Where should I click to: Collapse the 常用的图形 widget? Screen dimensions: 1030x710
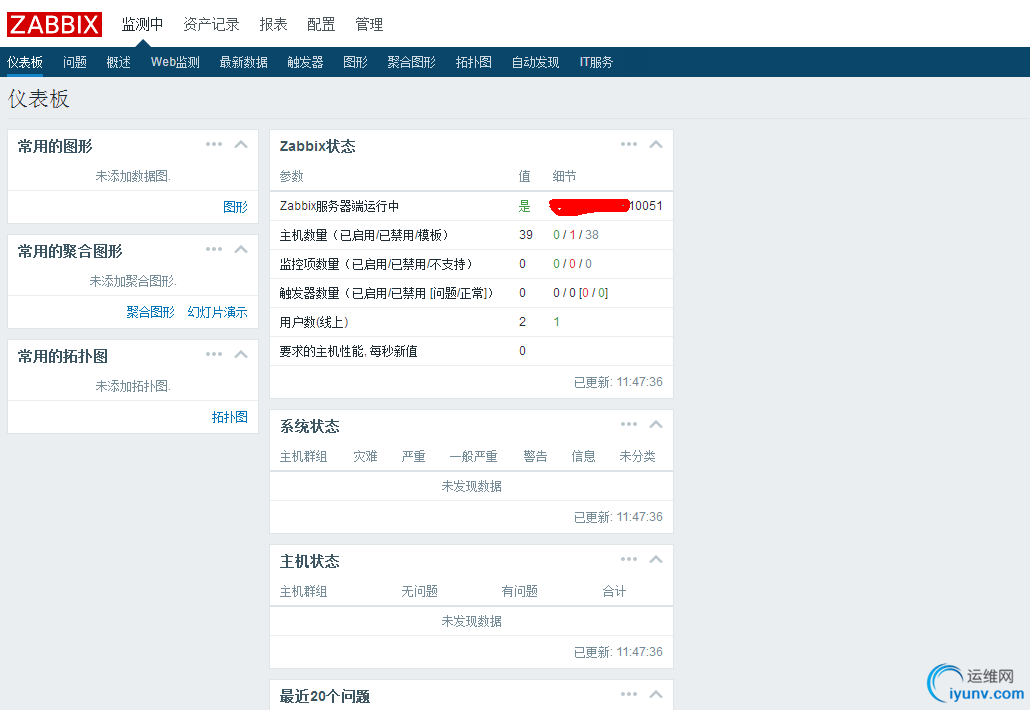(241, 144)
